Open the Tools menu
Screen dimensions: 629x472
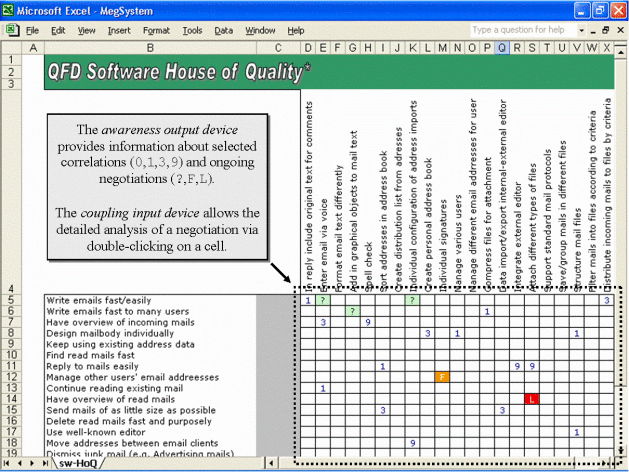coord(192,30)
